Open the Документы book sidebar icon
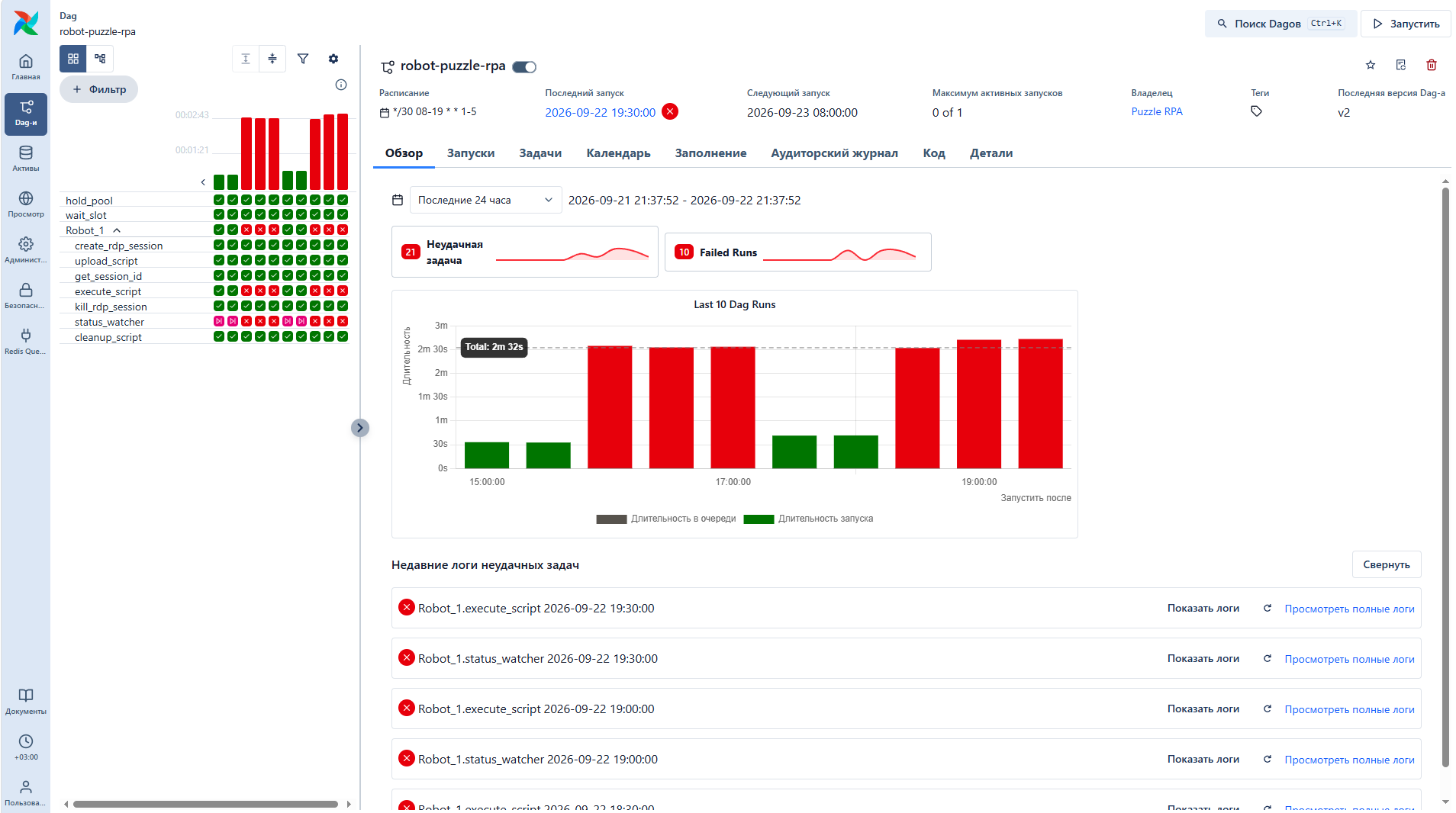 tap(26, 702)
